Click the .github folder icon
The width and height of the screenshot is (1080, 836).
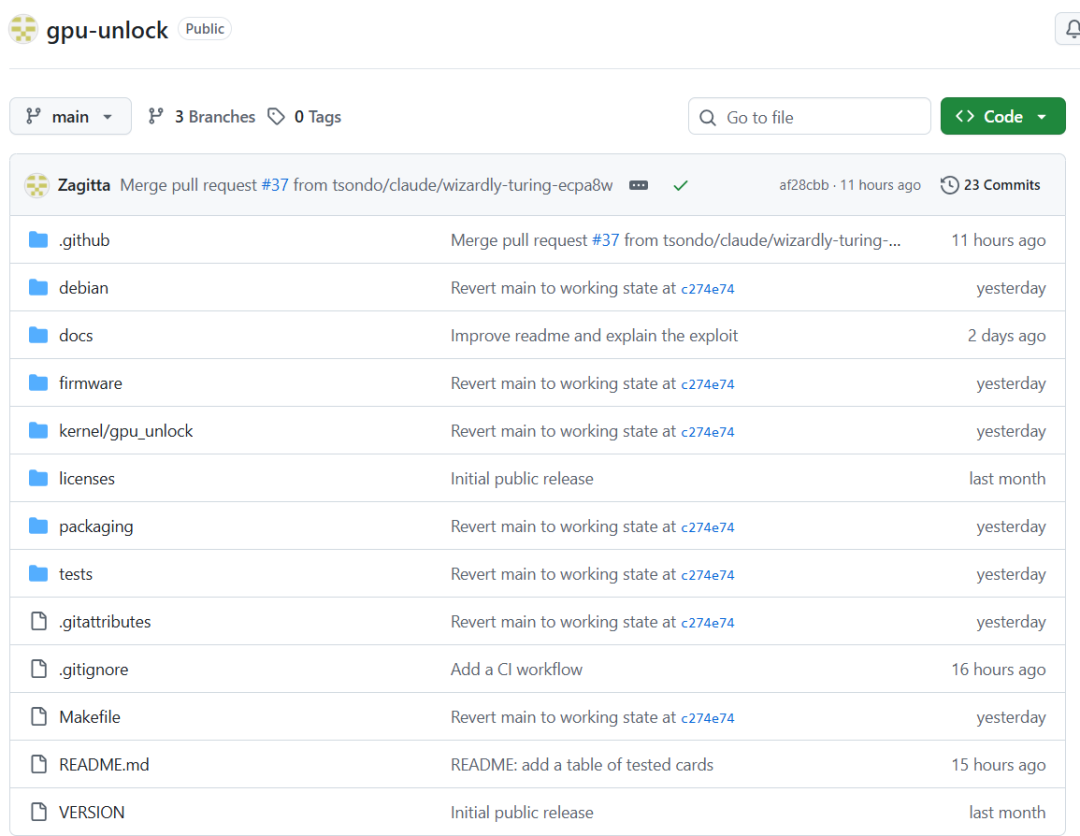pyautogui.click(x=39, y=240)
